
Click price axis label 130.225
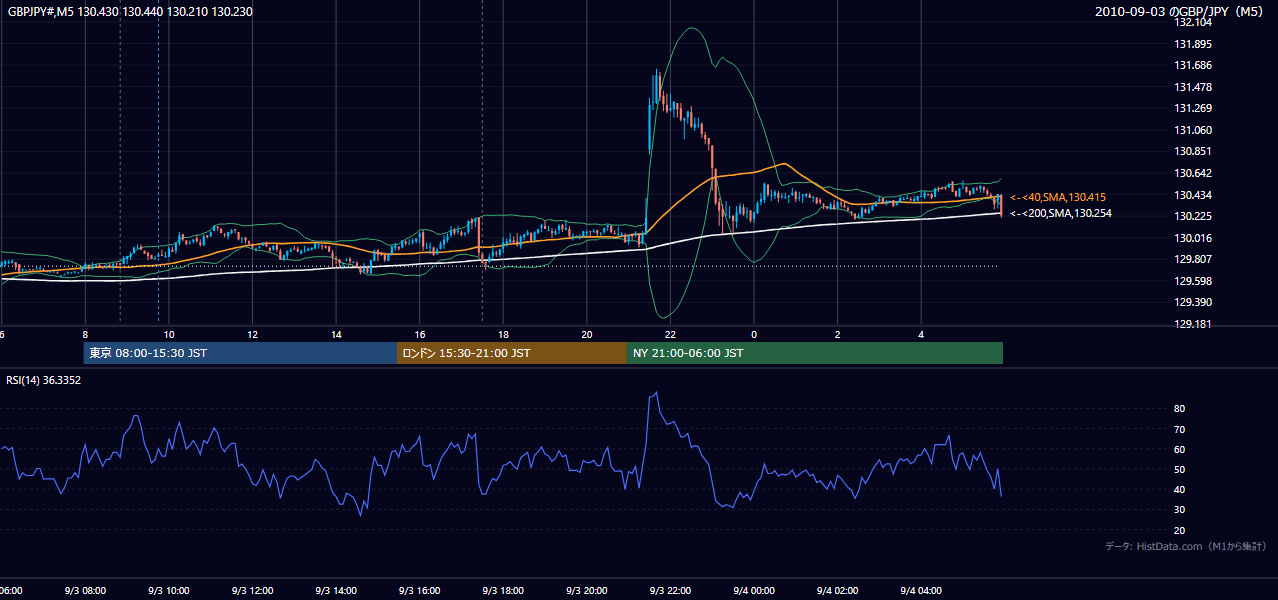1194,216
